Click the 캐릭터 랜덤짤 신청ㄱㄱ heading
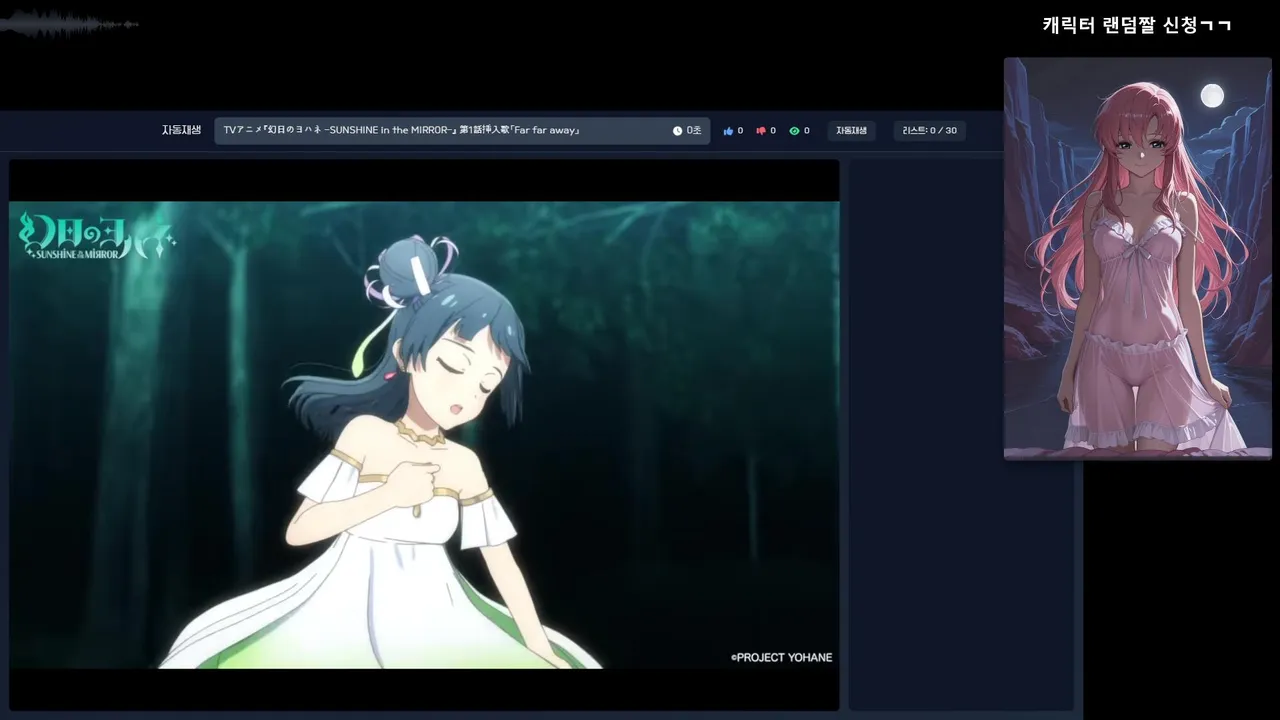Image resolution: width=1280 pixels, height=720 pixels. 1137,25
